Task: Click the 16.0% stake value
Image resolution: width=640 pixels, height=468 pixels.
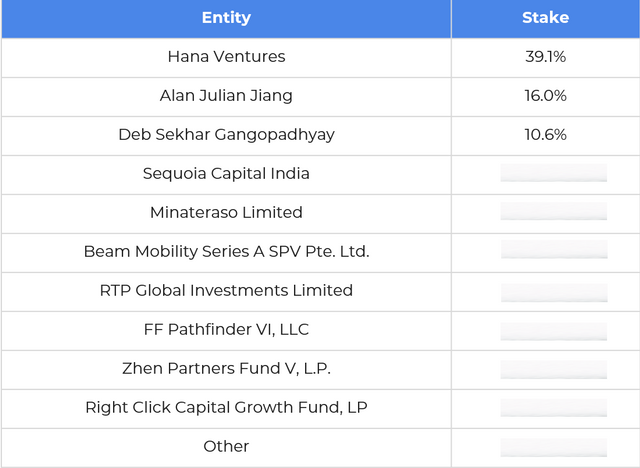Action: pos(545,96)
